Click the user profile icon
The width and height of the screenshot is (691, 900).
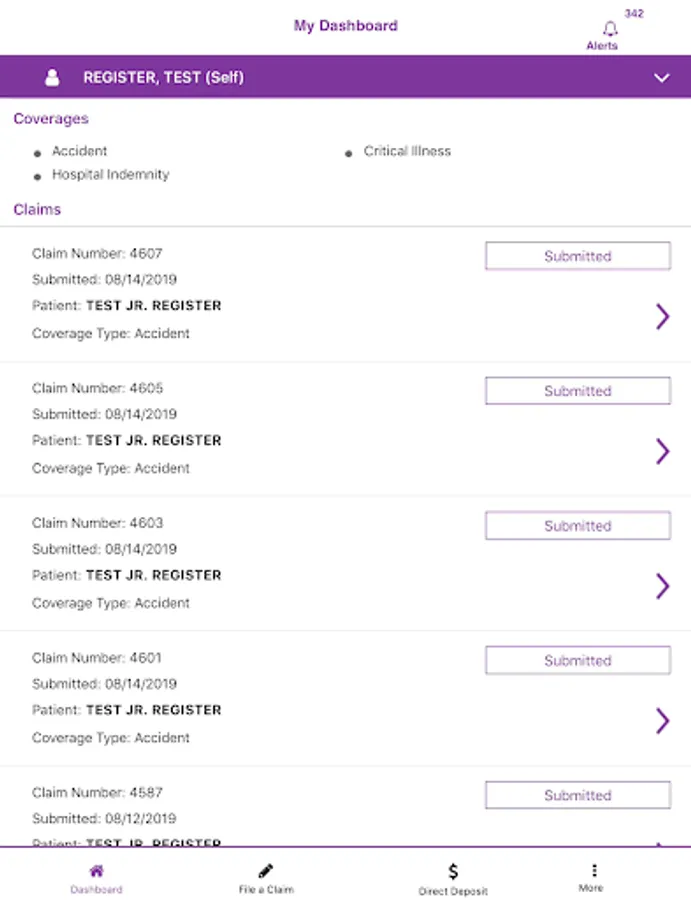coord(52,78)
